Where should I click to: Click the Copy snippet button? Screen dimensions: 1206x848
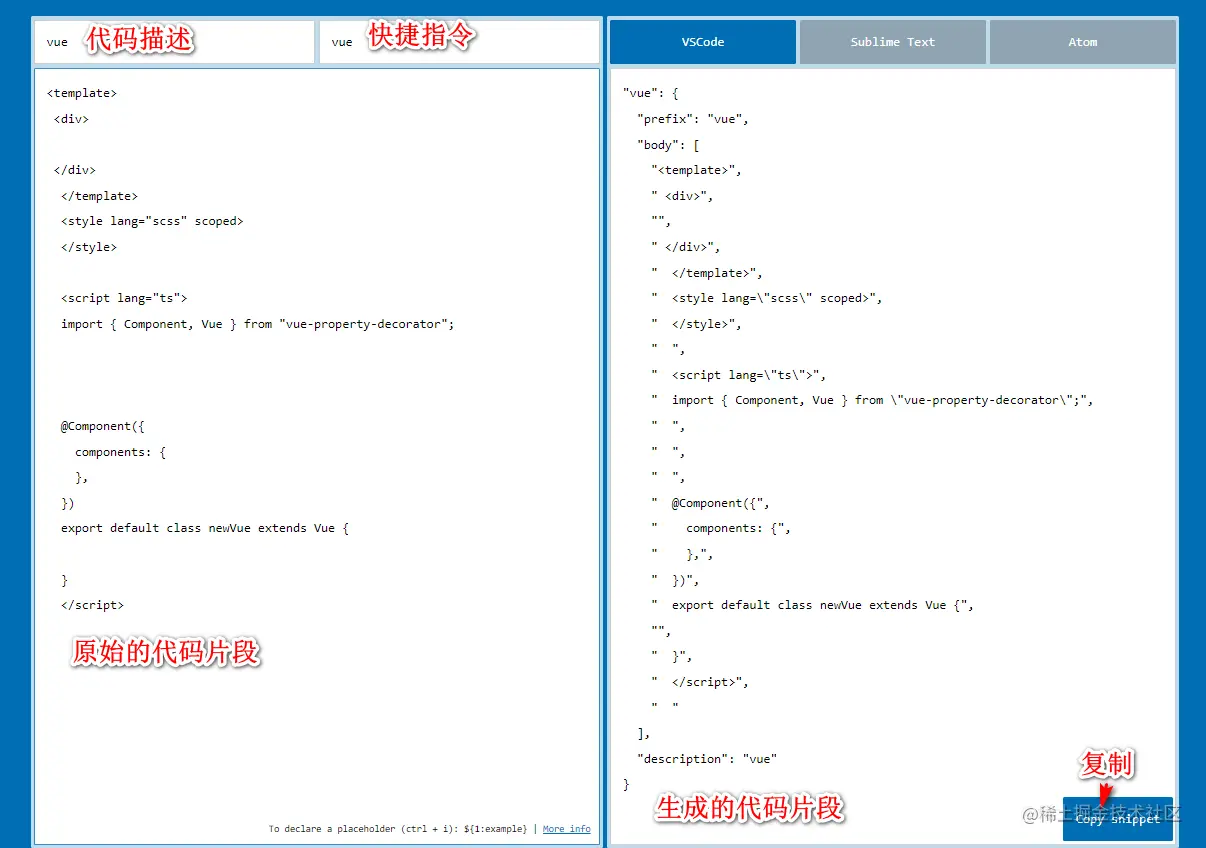[1118, 819]
